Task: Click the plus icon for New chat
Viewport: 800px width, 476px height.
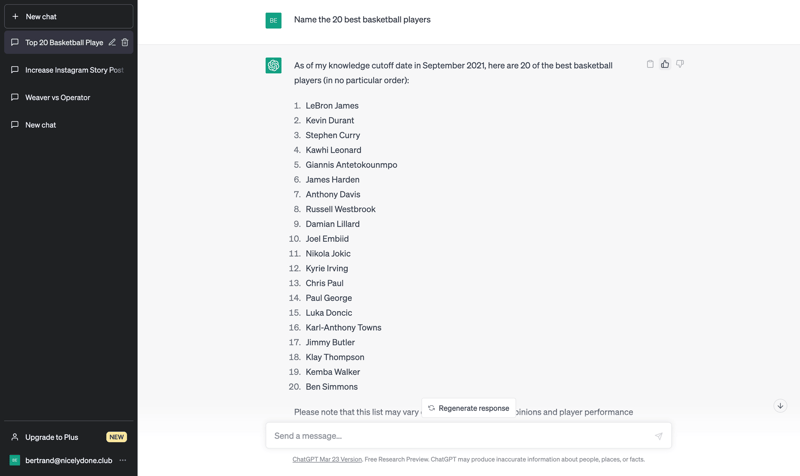Action: click(x=15, y=16)
